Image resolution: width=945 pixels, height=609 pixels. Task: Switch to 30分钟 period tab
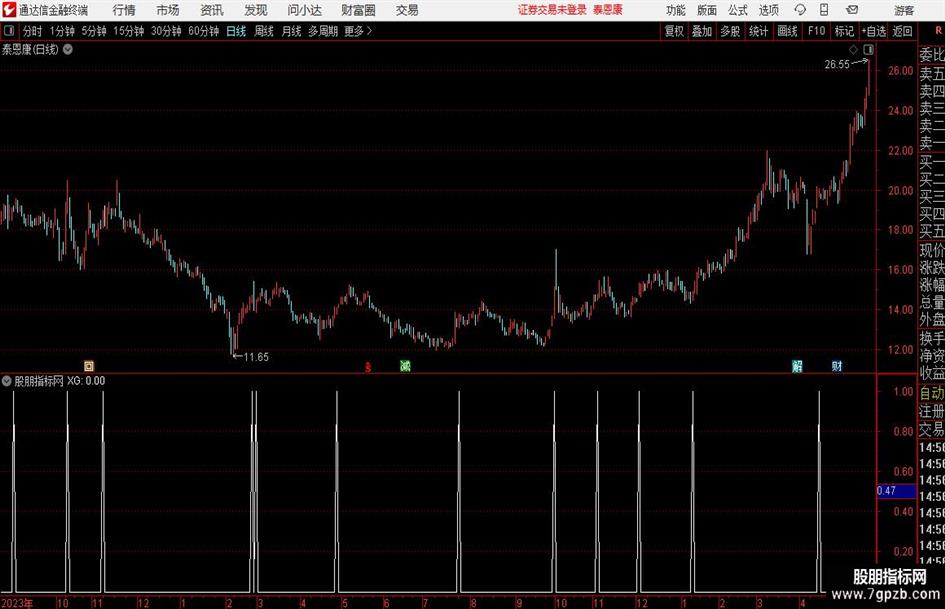166,31
